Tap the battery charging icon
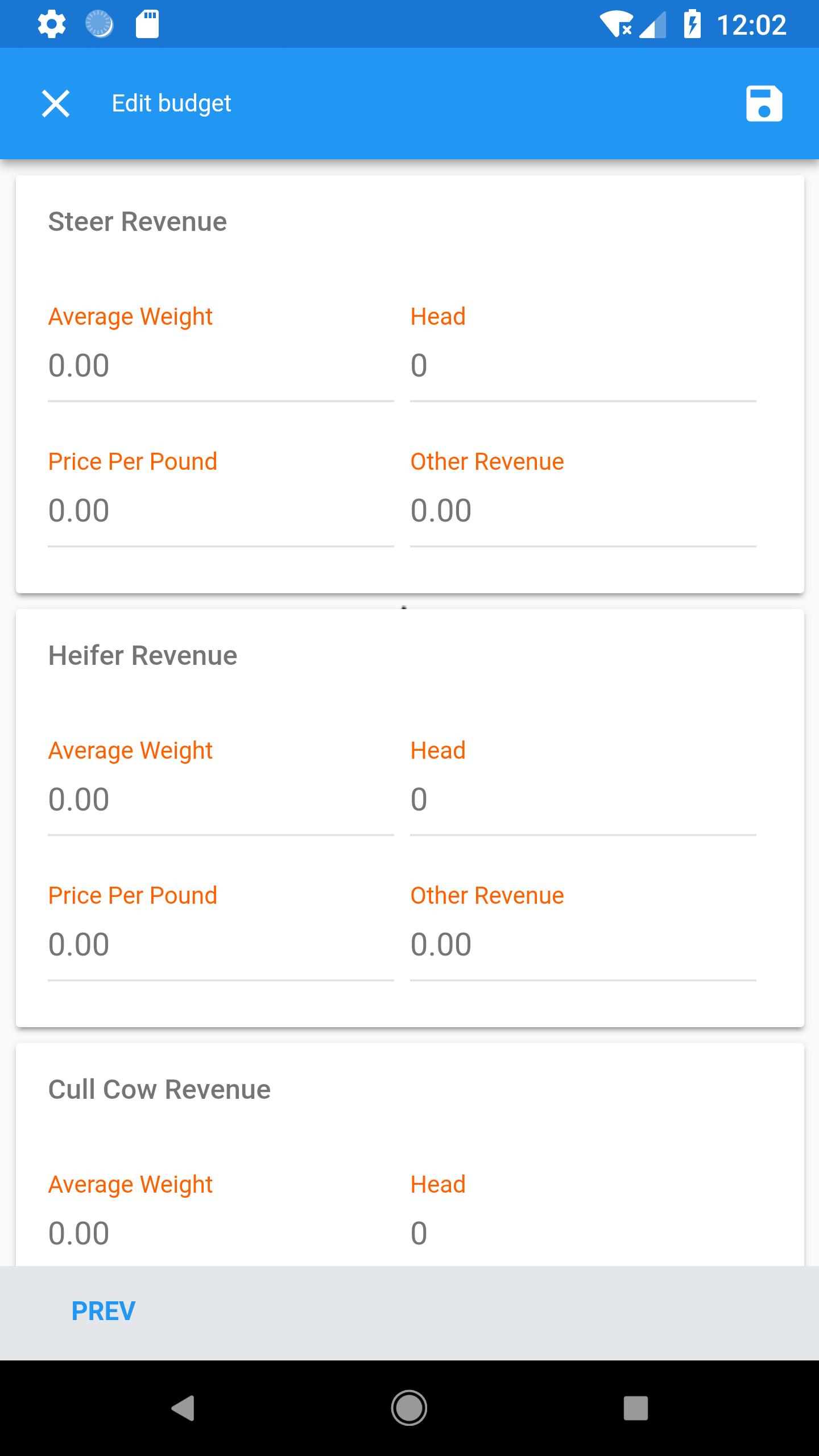819x1456 pixels. 692,24
